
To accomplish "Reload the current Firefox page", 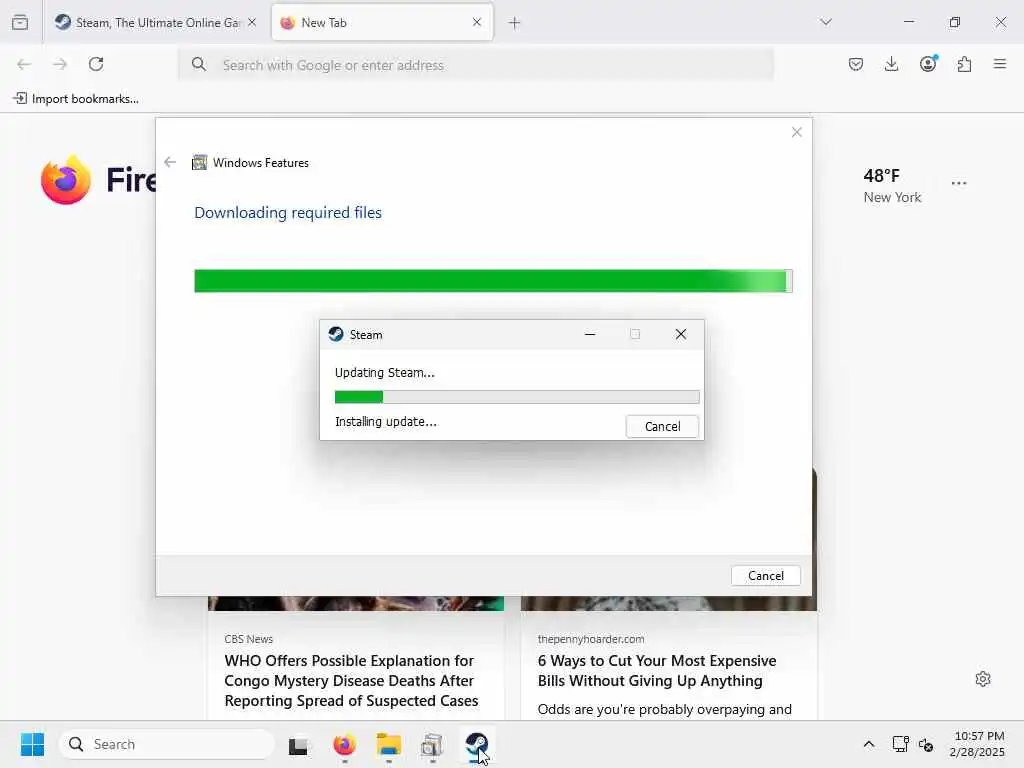I will pyautogui.click(x=96, y=64).
